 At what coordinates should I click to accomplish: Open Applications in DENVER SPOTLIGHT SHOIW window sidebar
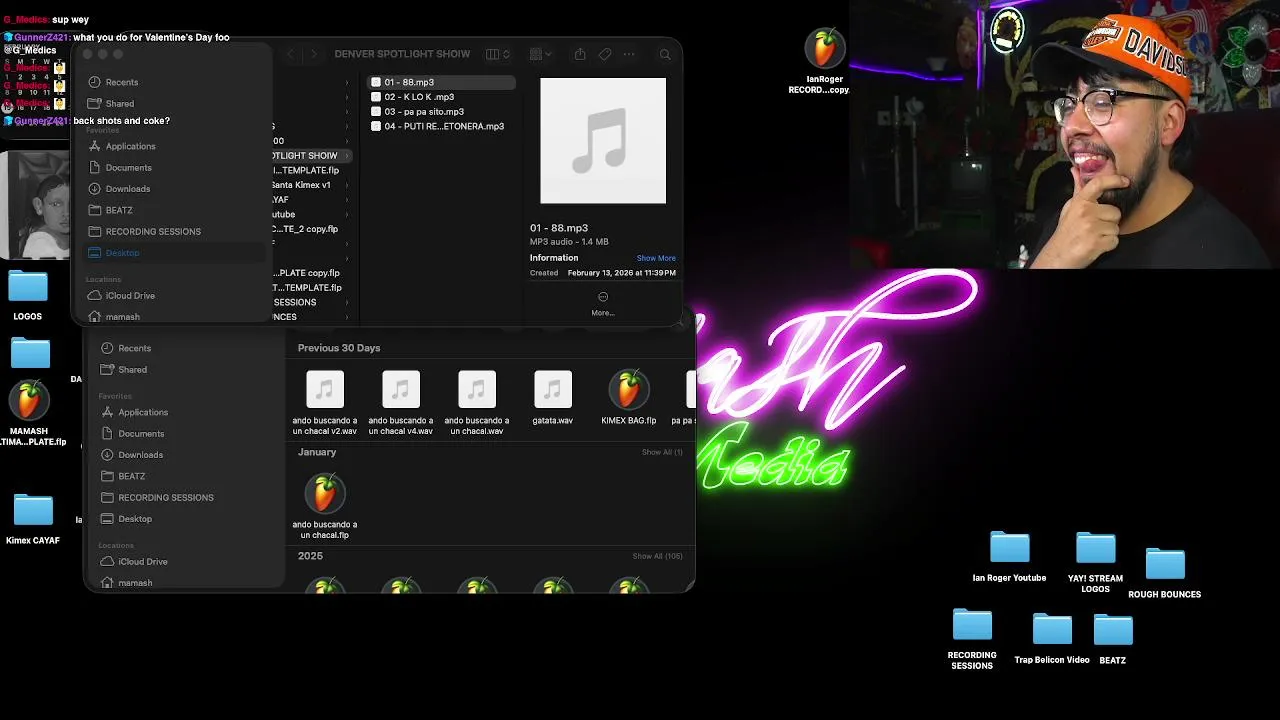[121, 146]
